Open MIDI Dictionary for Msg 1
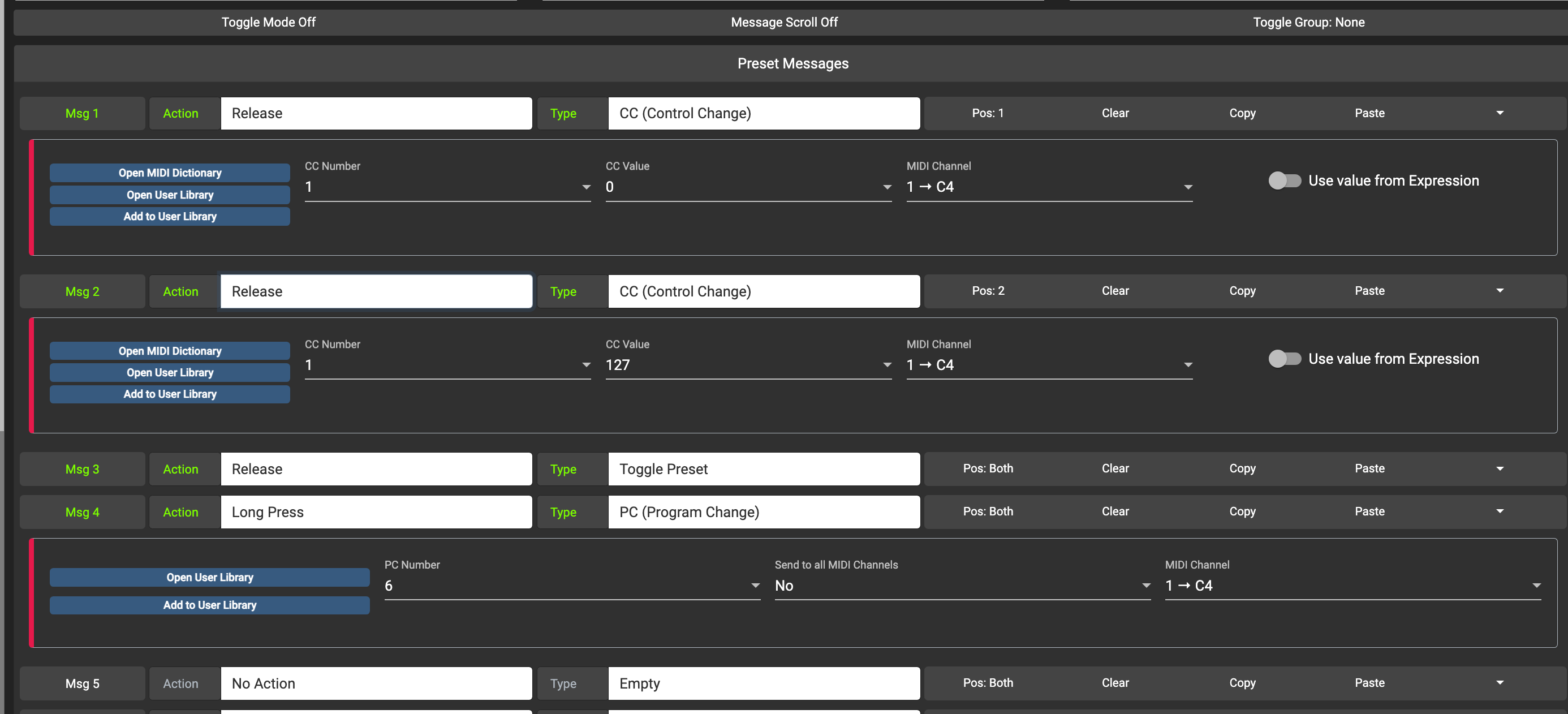This screenshot has width=1568, height=714. [x=170, y=173]
